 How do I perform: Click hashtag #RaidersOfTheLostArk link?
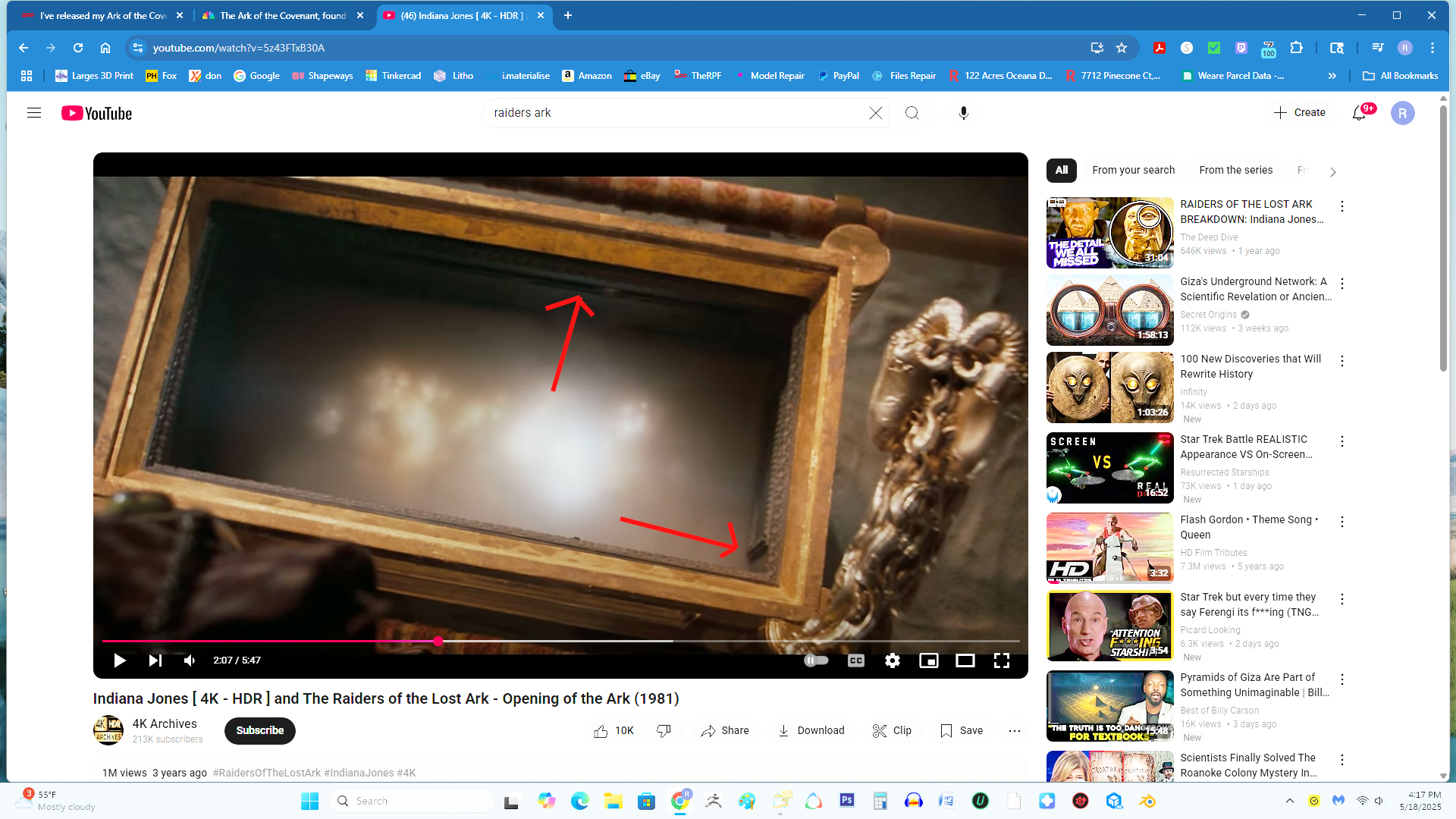point(267,773)
